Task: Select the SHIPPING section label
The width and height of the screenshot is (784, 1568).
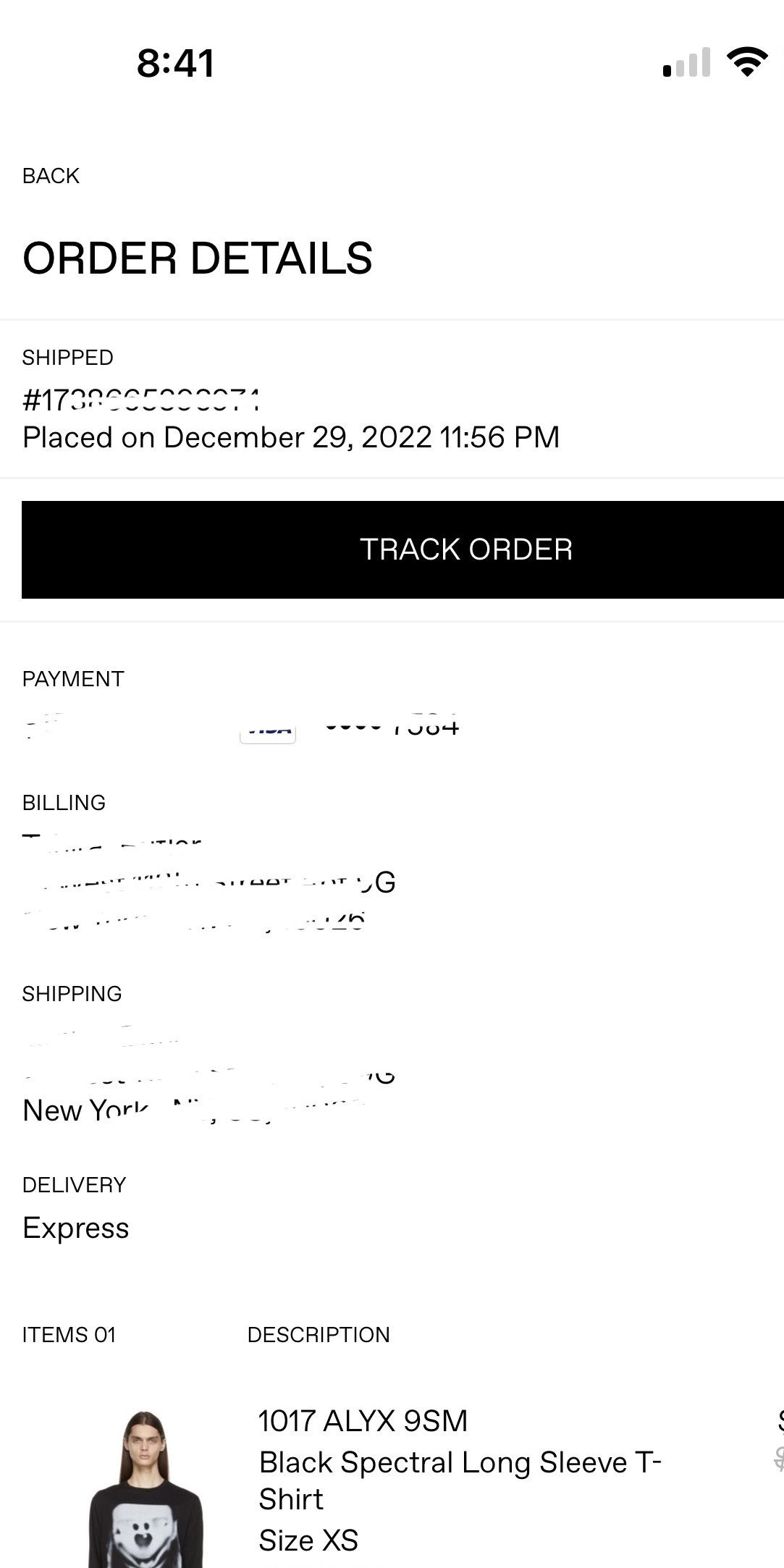Action: coord(72,994)
